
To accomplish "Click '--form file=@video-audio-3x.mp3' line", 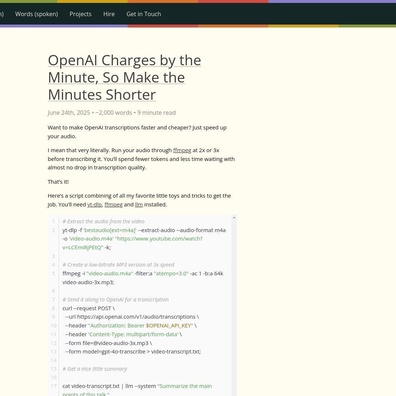I will point(108,343).
